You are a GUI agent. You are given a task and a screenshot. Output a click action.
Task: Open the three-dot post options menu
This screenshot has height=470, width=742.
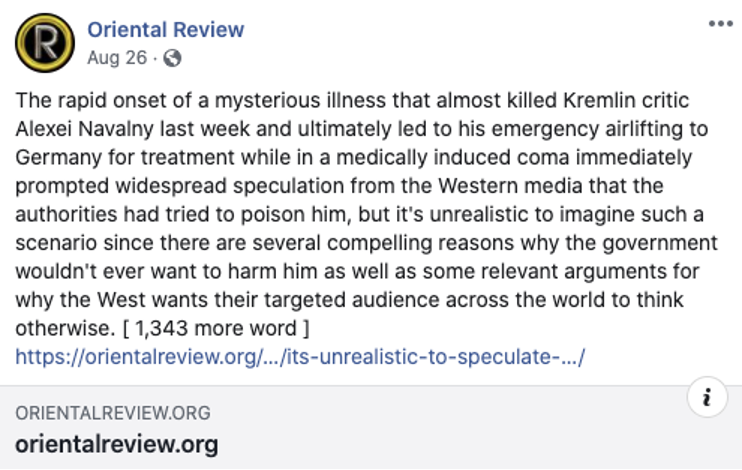point(720,24)
